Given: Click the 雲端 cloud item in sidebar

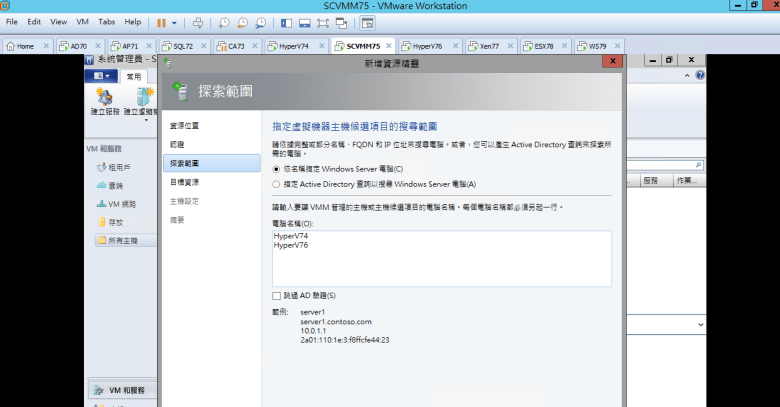Looking at the screenshot, I should [x=116, y=185].
